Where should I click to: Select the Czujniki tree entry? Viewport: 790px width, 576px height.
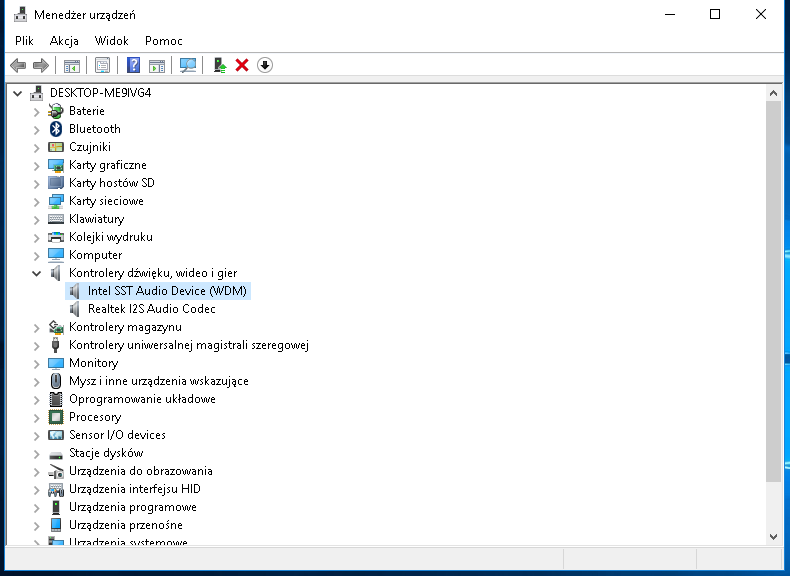[90, 147]
